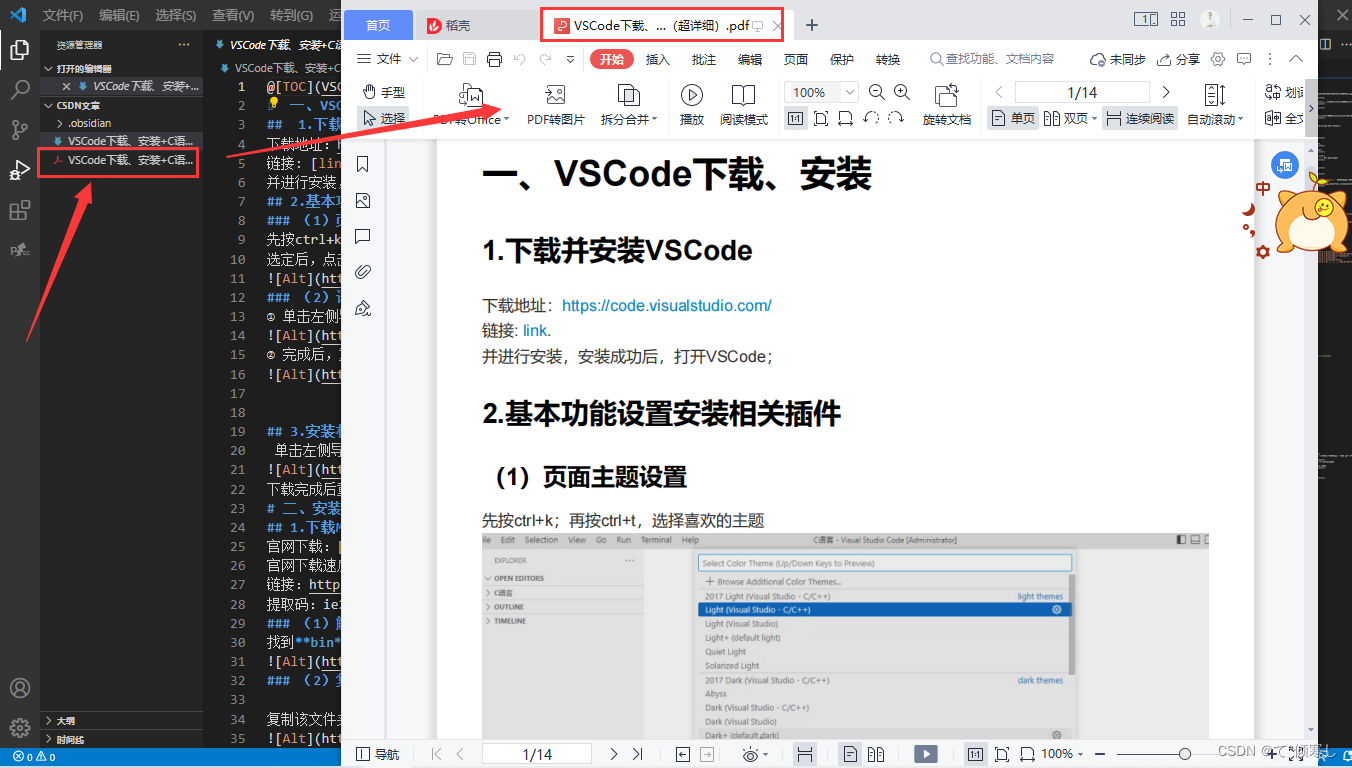Click the Rotate Document (旋转文档) icon

(x=946, y=106)
